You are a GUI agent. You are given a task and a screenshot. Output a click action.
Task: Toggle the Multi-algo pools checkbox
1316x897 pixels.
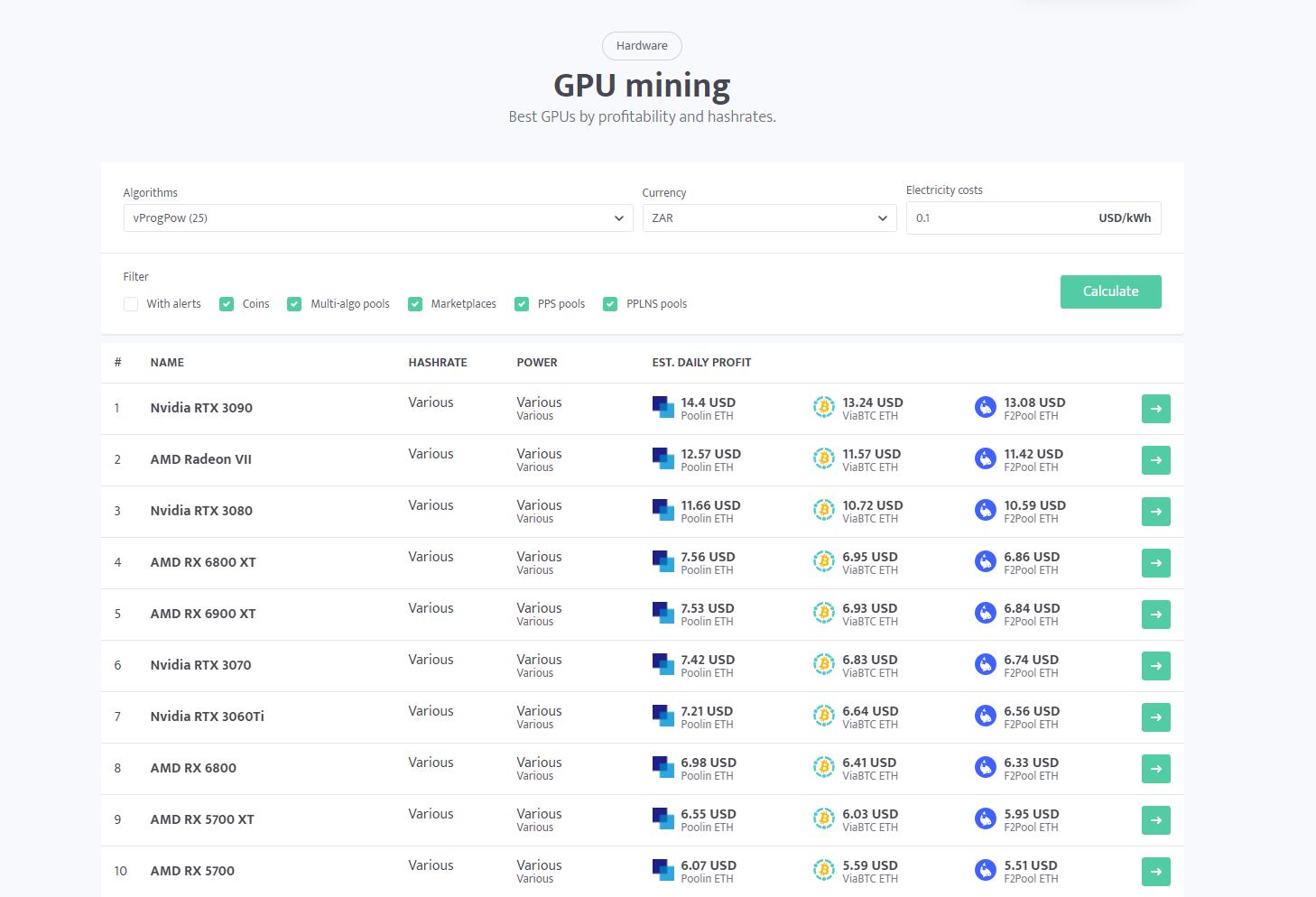click(x=294, y=304)
